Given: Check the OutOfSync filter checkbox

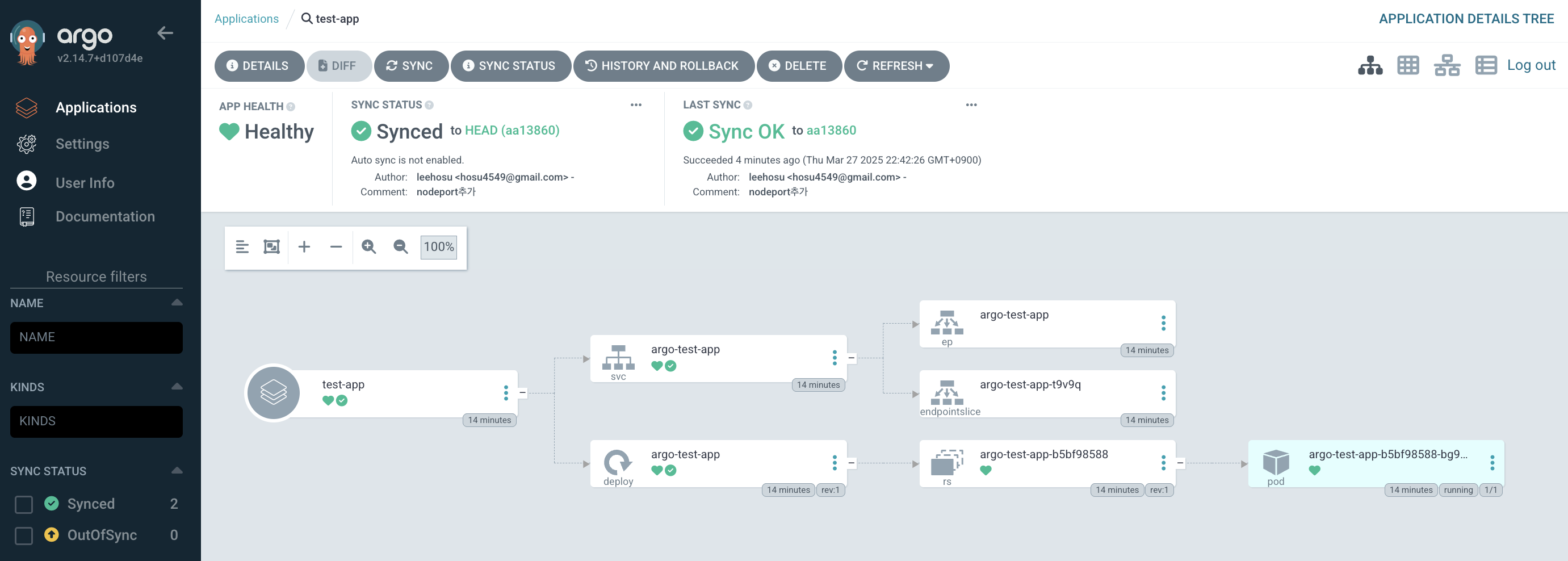Looking at the screenshot, I should pyautogui.click(x=24, y=535).
